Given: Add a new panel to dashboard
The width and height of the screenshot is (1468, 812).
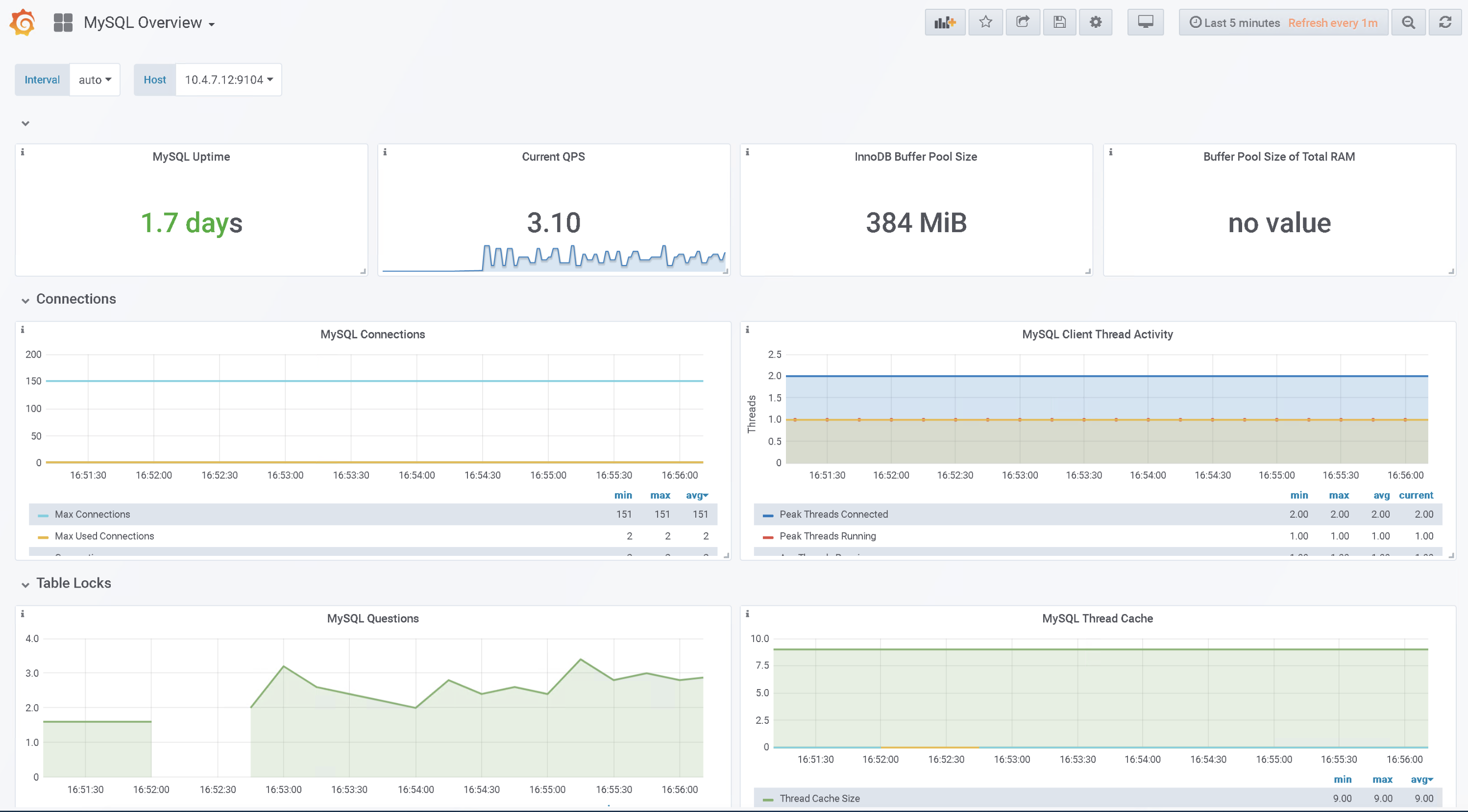Looking at the screenshot, I should coord(944,23).
